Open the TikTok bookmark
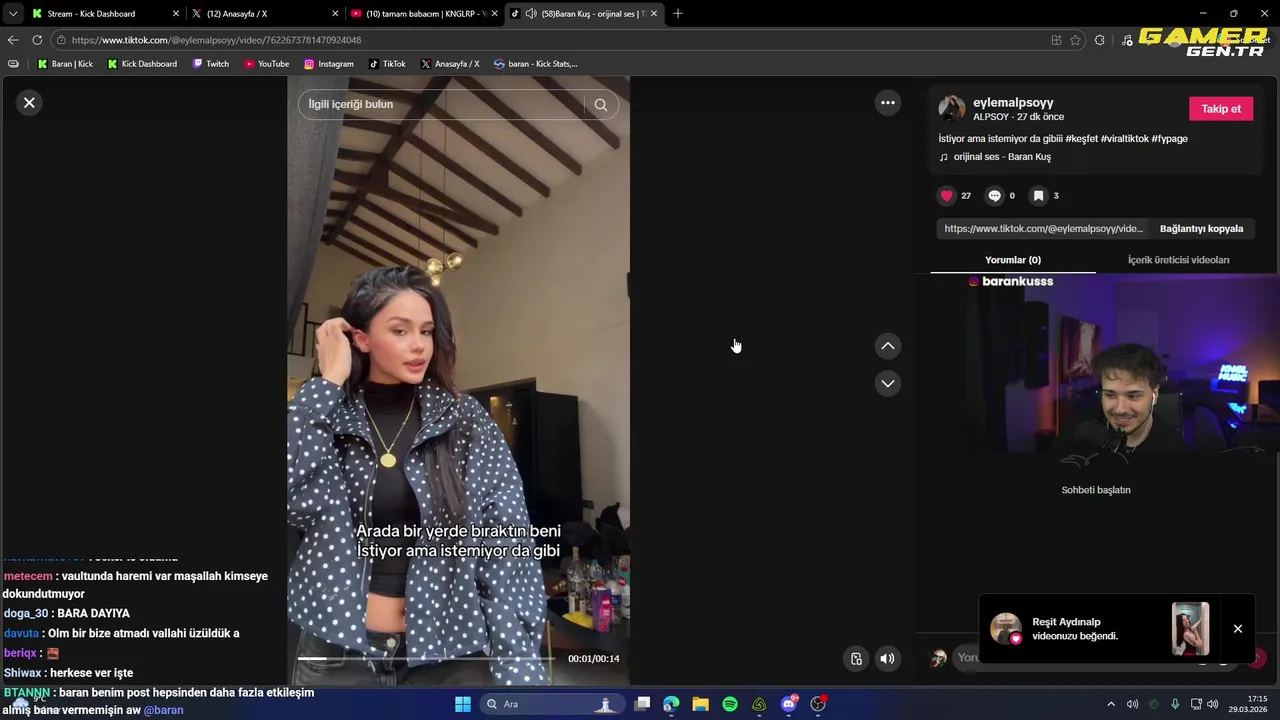 387,64
